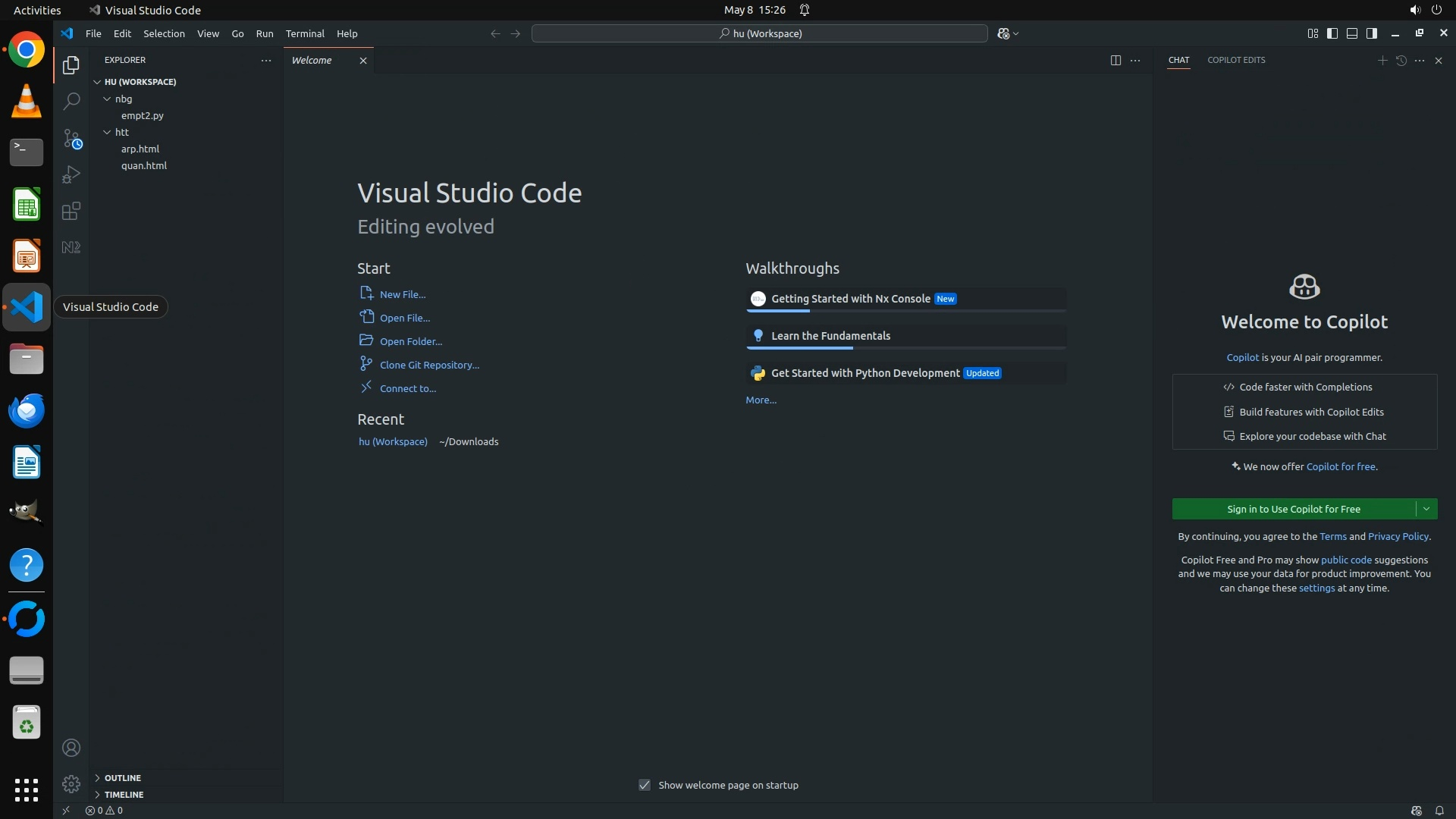Toggle primary side bar layout button

click(1332, 33)
